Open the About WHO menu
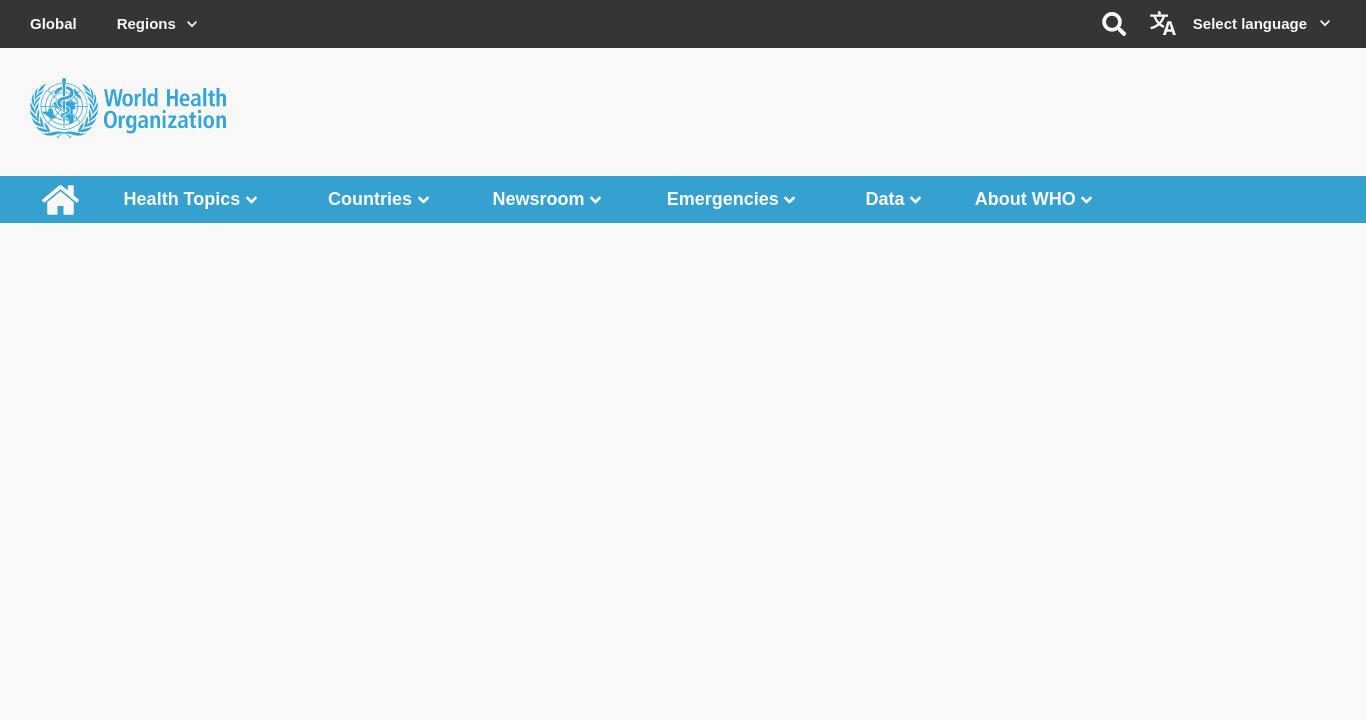 click(1025, 199)
